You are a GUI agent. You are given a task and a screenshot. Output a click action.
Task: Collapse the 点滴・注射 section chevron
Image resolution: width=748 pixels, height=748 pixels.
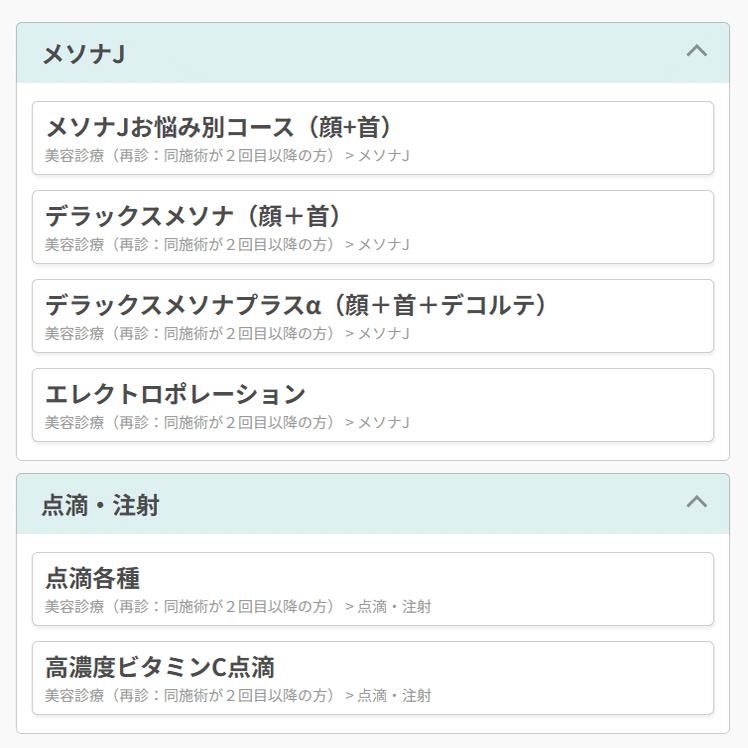pos(696,502)
